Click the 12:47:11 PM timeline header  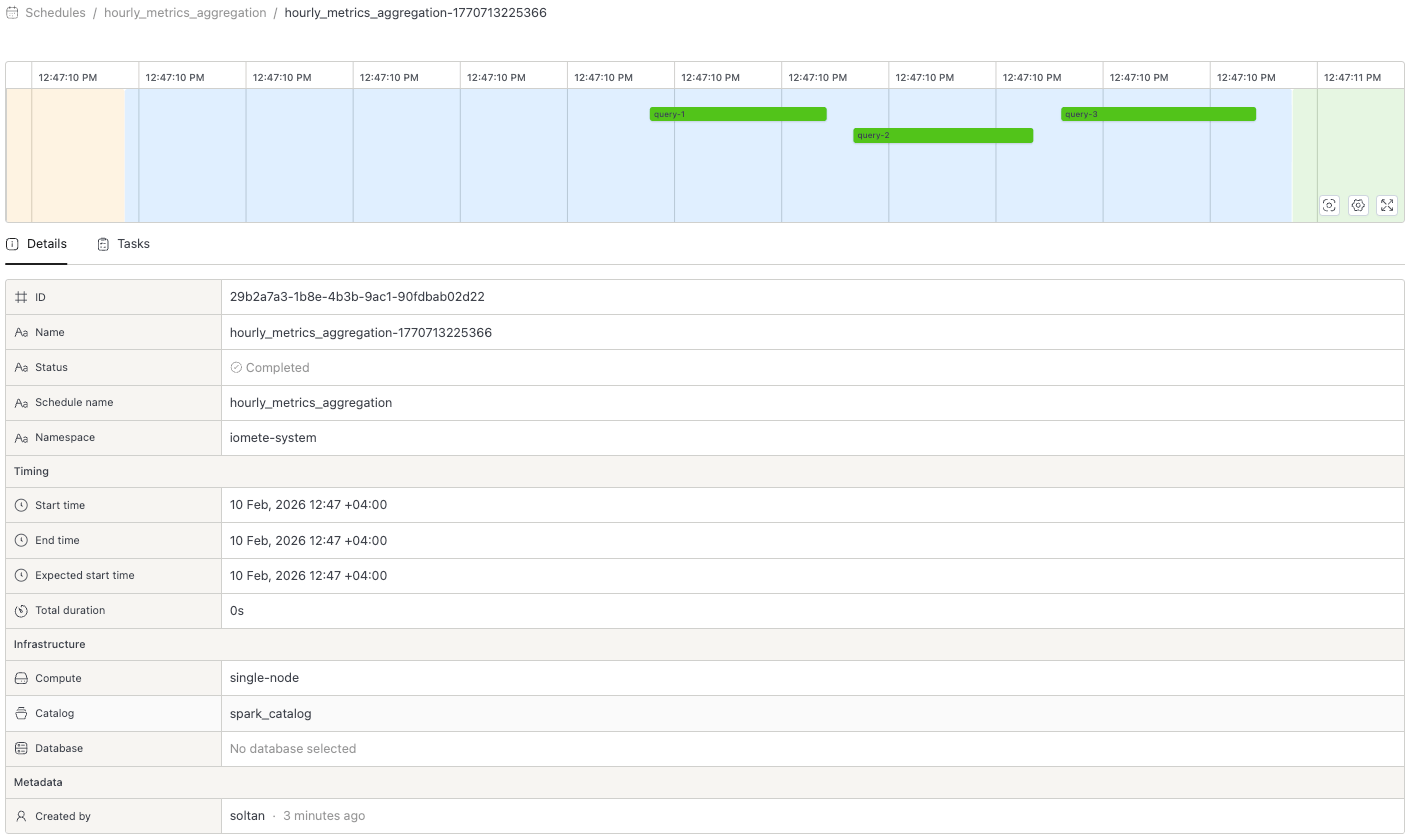pyautogui.click(x=1351, y=77)
